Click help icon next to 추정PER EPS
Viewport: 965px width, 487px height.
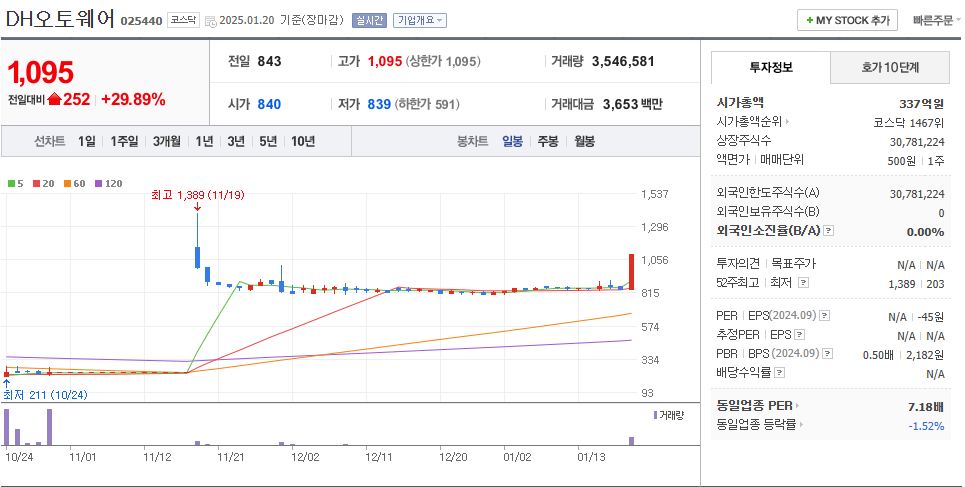tap(799, 335)
